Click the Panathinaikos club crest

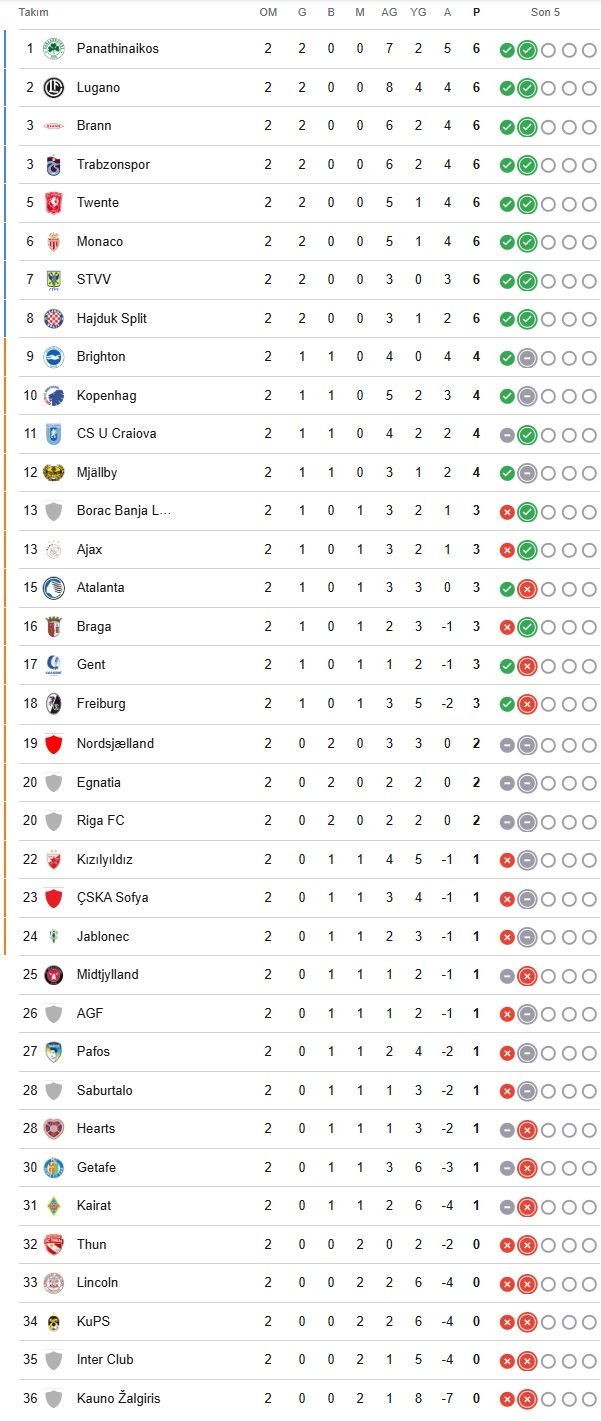pos(54,49)
